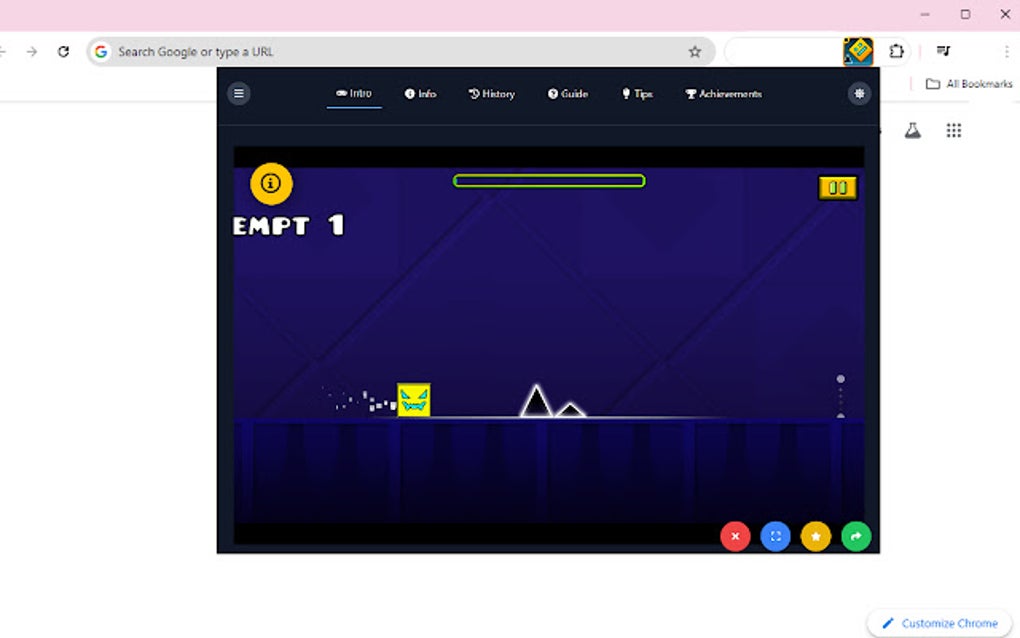The width and height of the screenshot is (1020, 638).
Task: Pause the game with the yellow pause button
Action: (838, 188)
